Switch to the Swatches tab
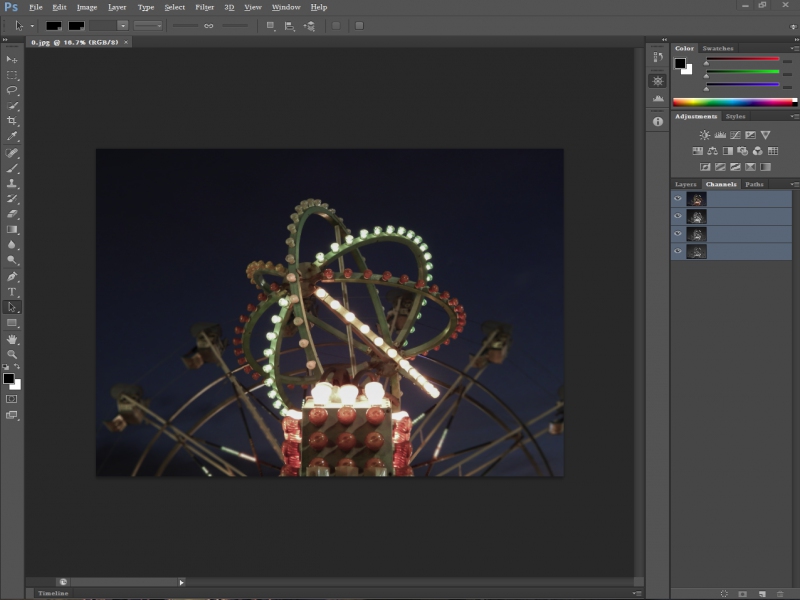The height and width of the screenshot is (600, 800). 717,48
